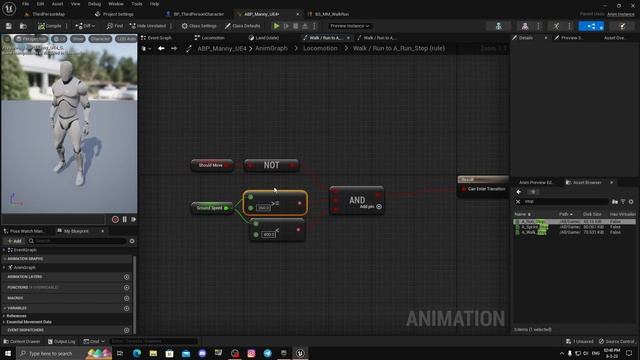Screen dimensions: 640x360
Task: Click the green Play simulation button
Action: pos(276,26)
